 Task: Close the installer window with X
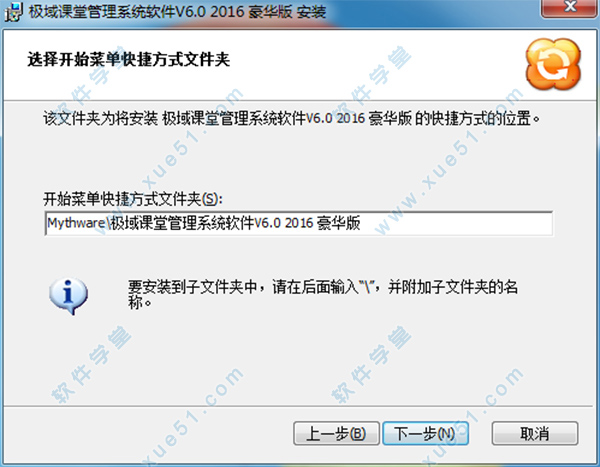[570, 8]
